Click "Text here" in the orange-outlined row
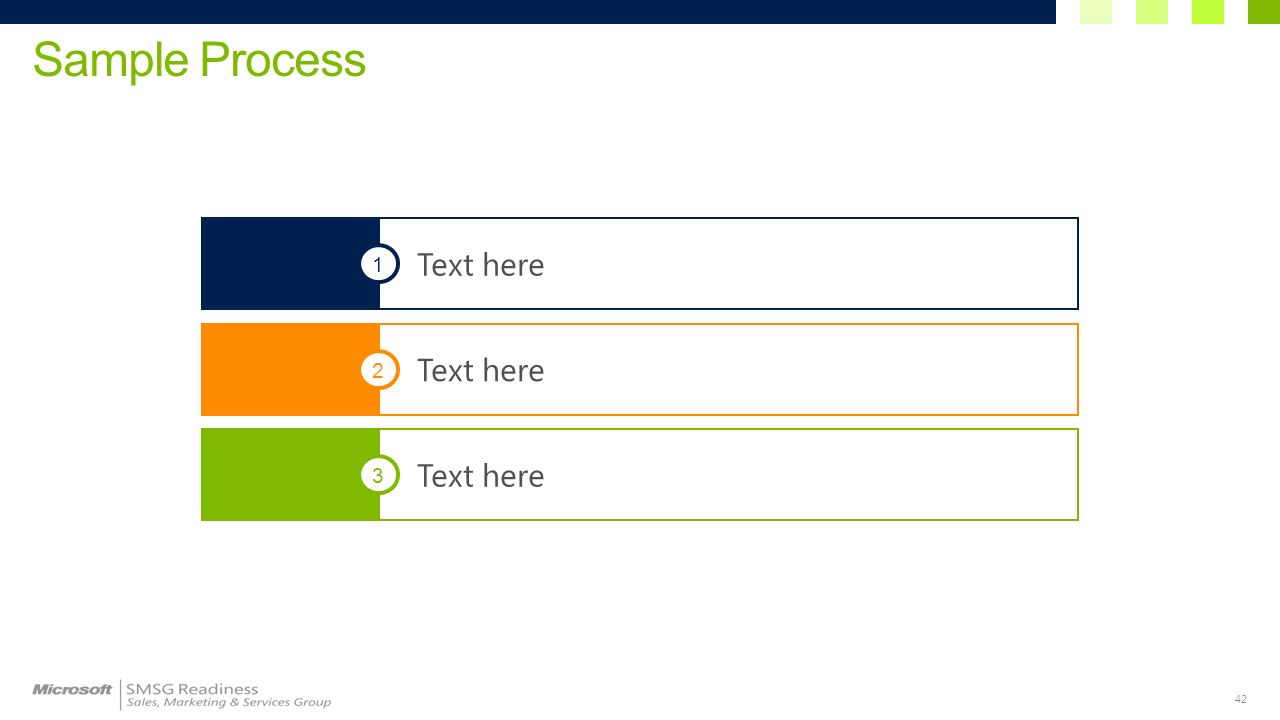This screenshot has width=1280, height=720. click(480, 371)
